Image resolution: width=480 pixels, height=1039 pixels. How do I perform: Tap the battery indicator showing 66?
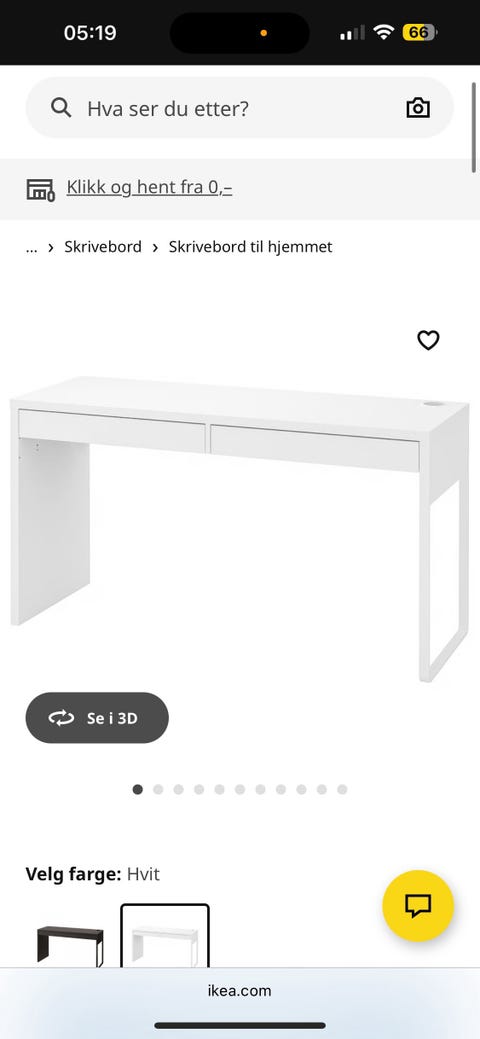click(419, 32)
